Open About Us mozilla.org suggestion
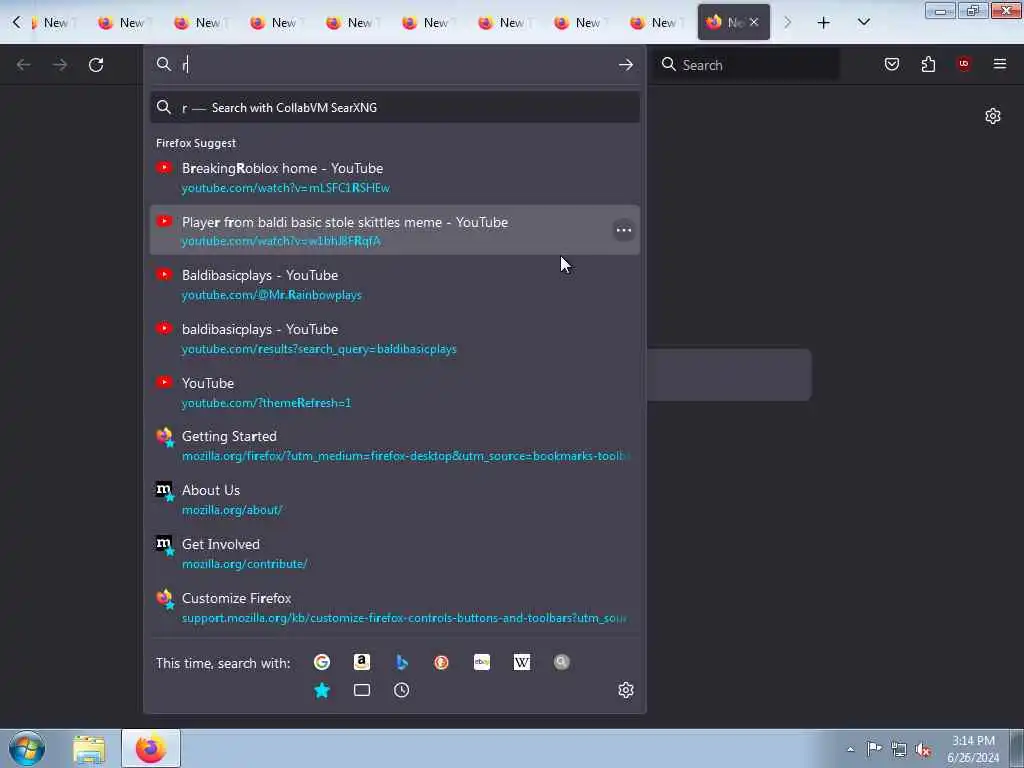Image resolution: width=1024 pixels, height=768 pixels. tap(394, 500)
